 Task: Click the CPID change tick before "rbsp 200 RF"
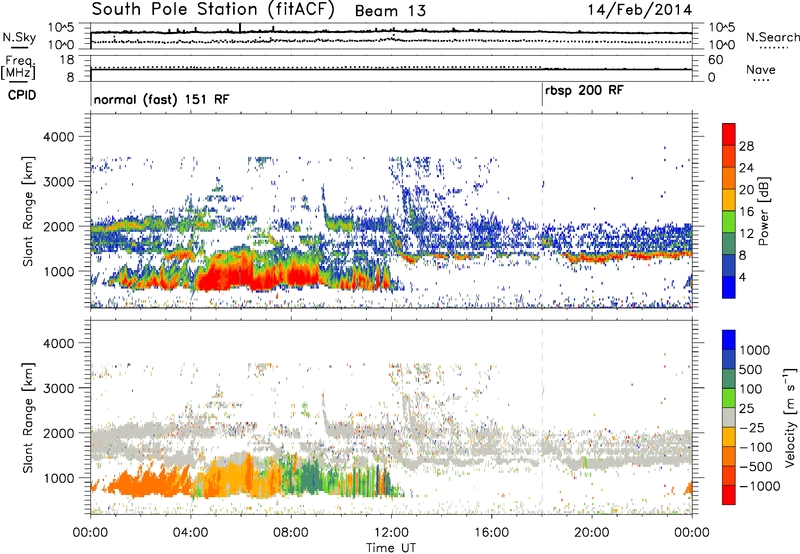pyautogui.click(x=542, y=95)
